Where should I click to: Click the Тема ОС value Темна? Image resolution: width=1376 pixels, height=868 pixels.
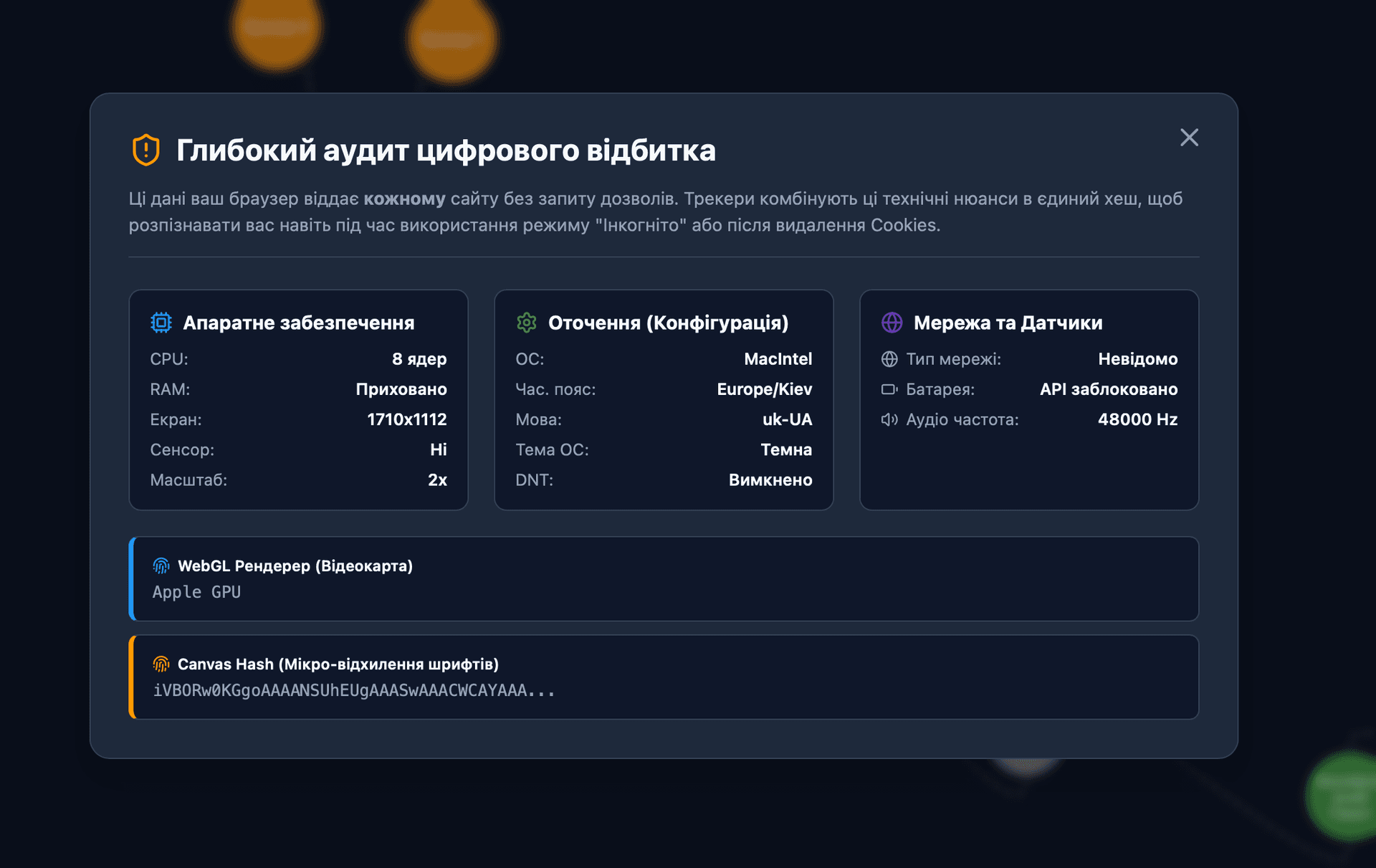tap(786, 449)
